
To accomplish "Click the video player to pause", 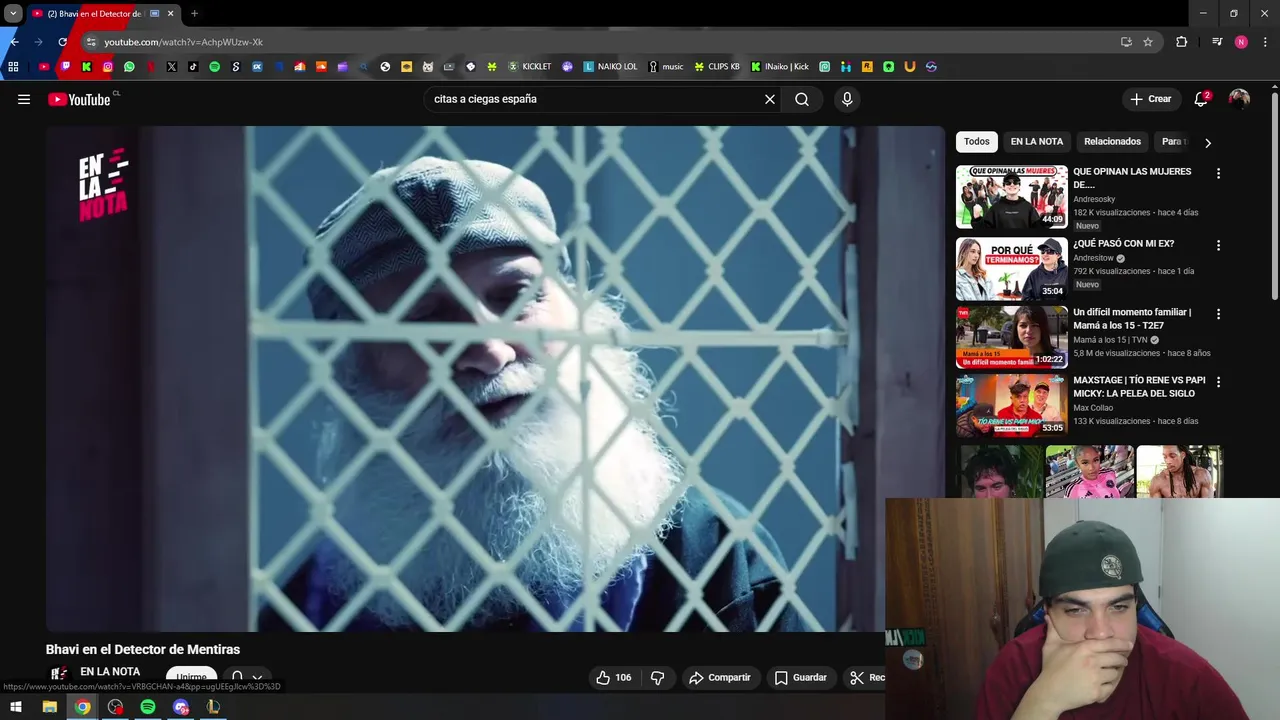I will 495,378.
